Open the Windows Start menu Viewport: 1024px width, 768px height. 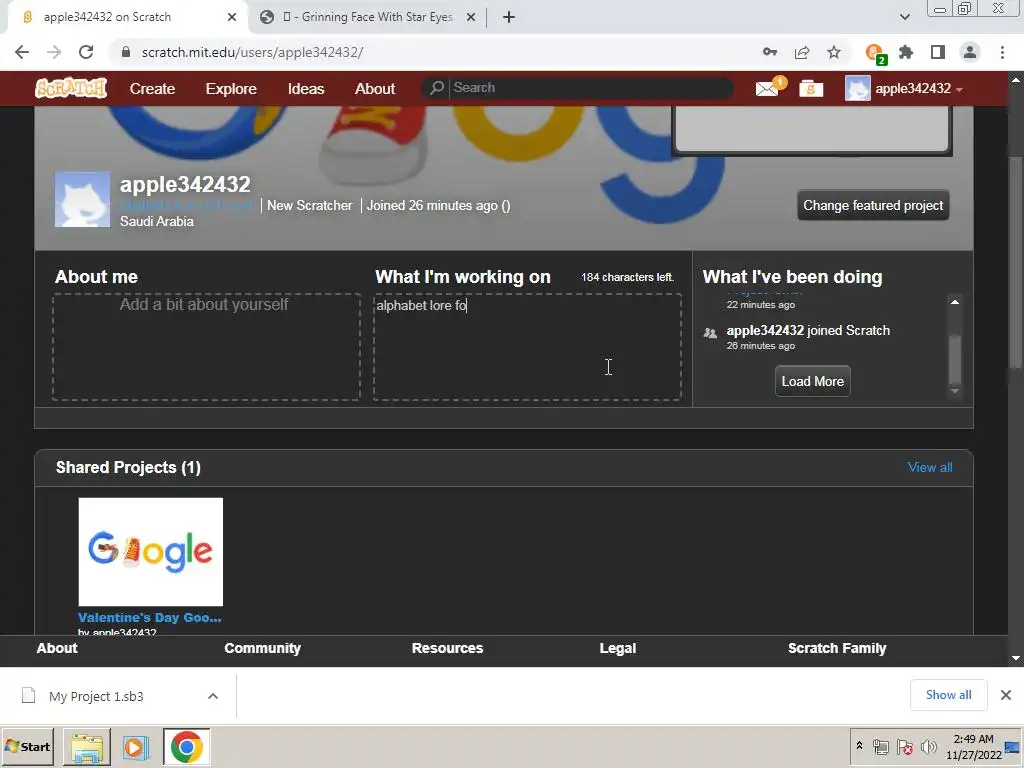click(x=28, y=746)
